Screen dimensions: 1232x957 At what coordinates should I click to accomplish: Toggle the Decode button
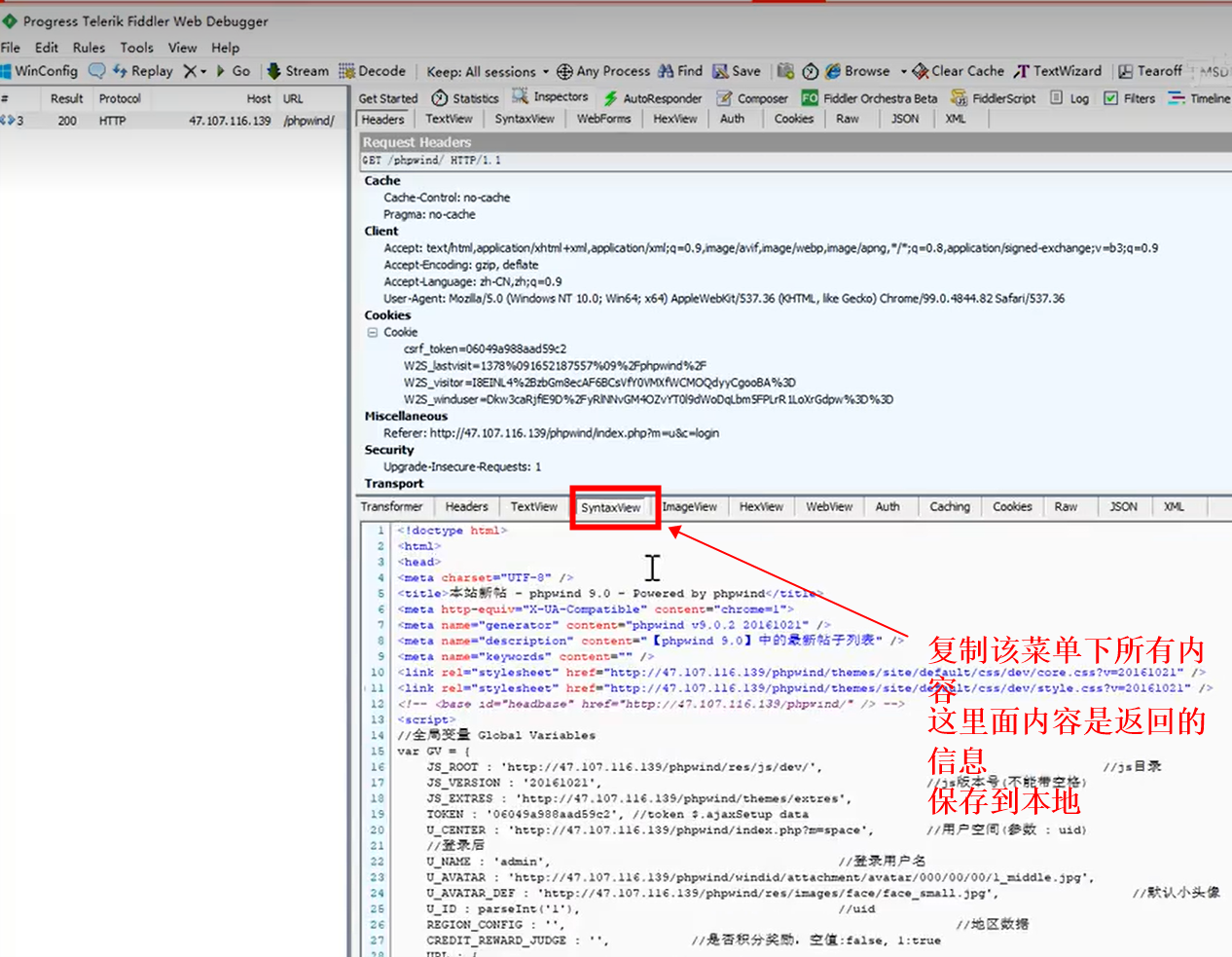coord(372,71)
